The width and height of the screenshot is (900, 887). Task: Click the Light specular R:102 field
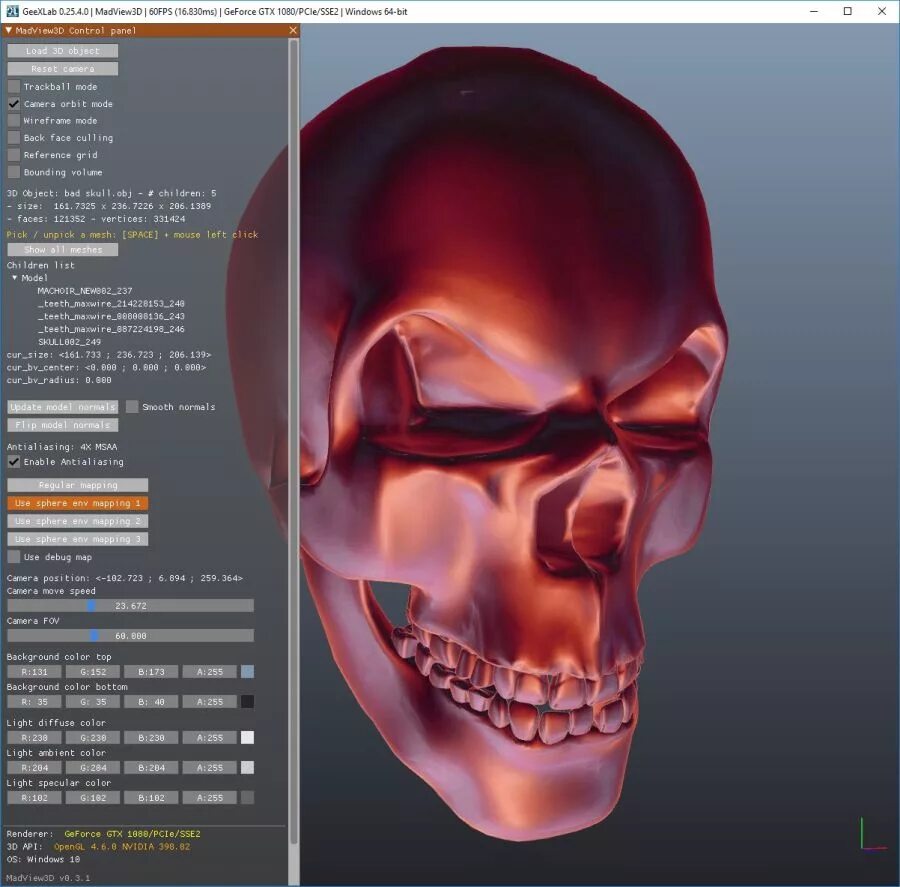pos(34,797)
